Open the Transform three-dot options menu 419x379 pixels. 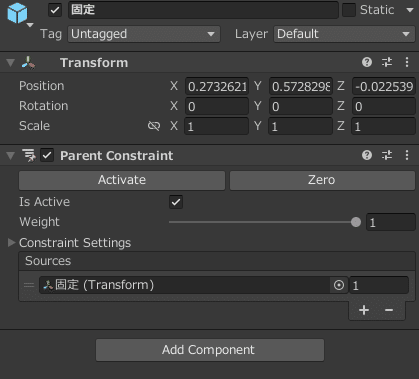(x=407, y=62)
